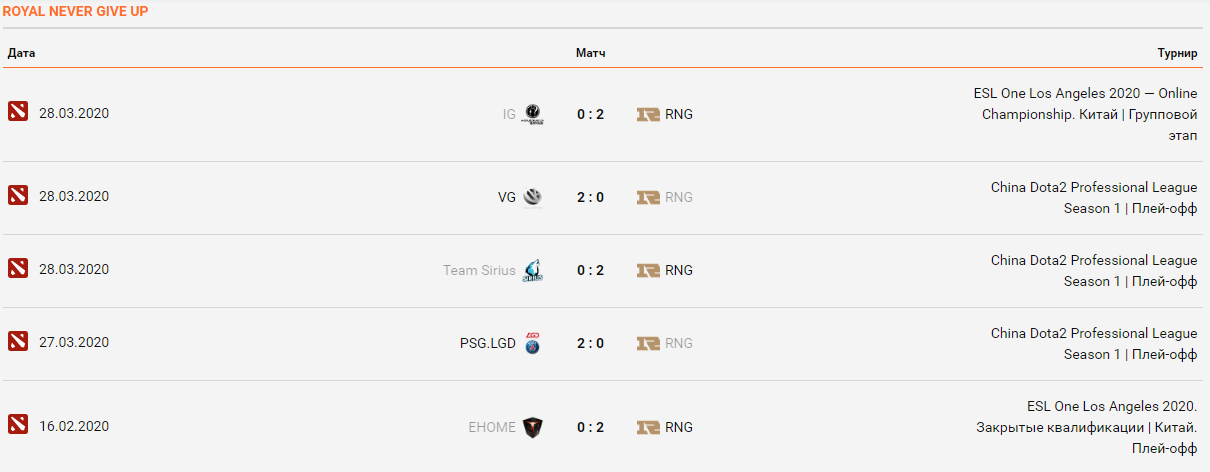Click the Invictus Gaming team logo
Screen dimensions: 1210x472
tap(533, 114)
